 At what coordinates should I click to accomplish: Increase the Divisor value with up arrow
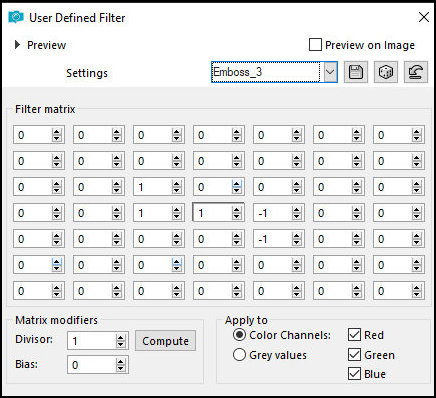121,337
